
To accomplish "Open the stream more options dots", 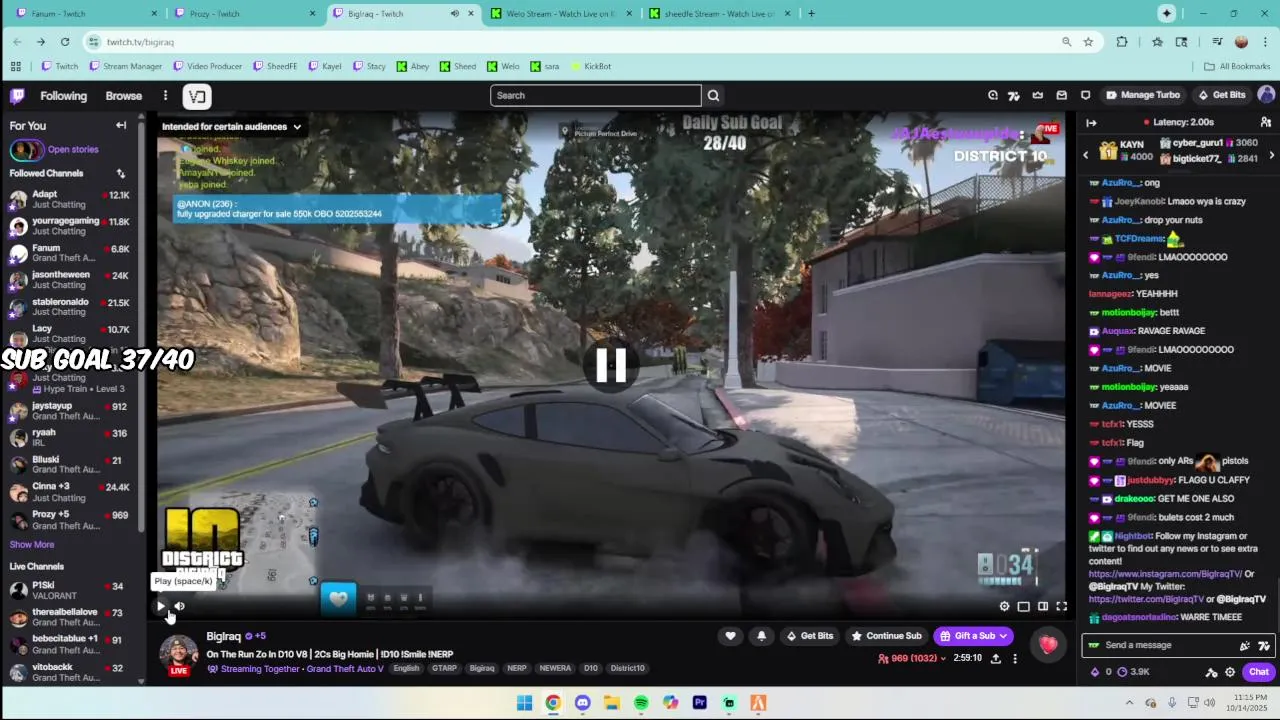I will 1015,659.
